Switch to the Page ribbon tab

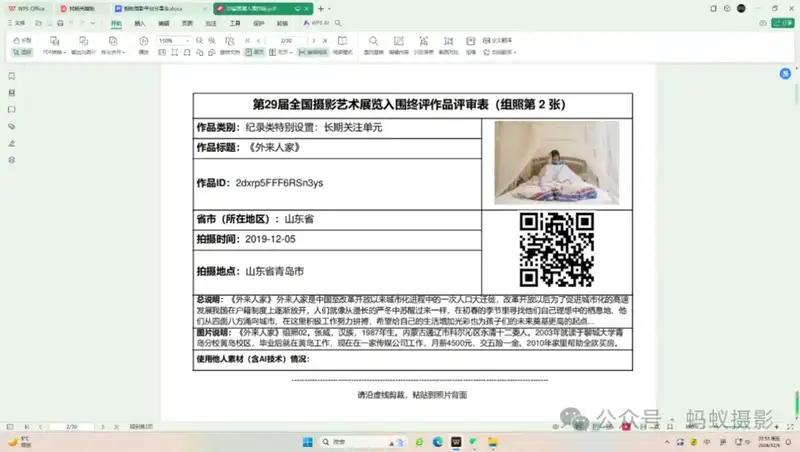[x=187, y=23]
